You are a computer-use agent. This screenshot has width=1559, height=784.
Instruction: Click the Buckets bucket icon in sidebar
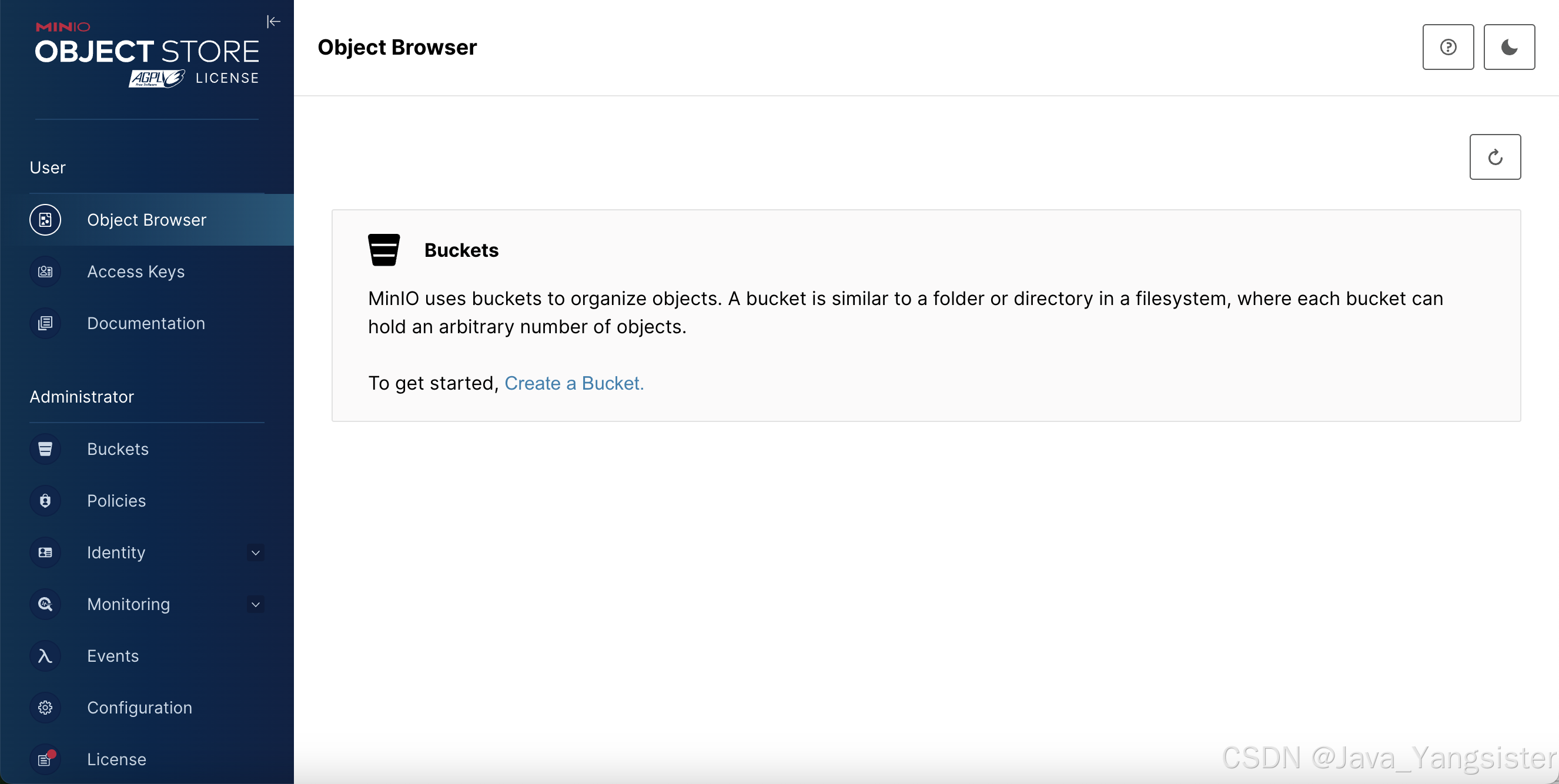point(45,449)
